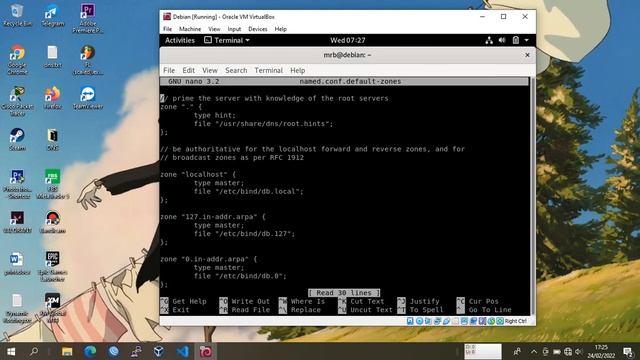Close the mrb@debian terminal window
Viewport: 640px width, 360px height.
(527, 55)
